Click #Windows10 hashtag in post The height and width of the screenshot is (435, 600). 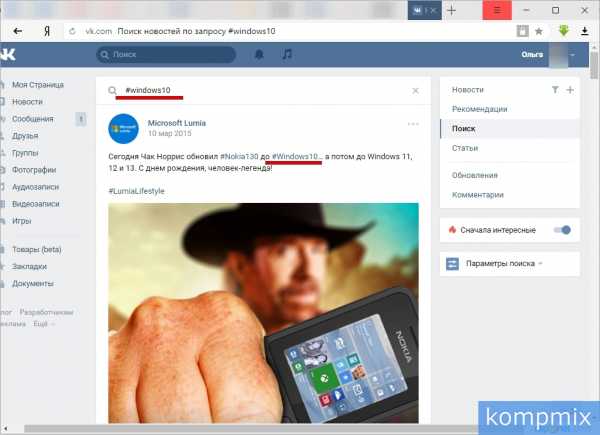(x=297, y=156)
